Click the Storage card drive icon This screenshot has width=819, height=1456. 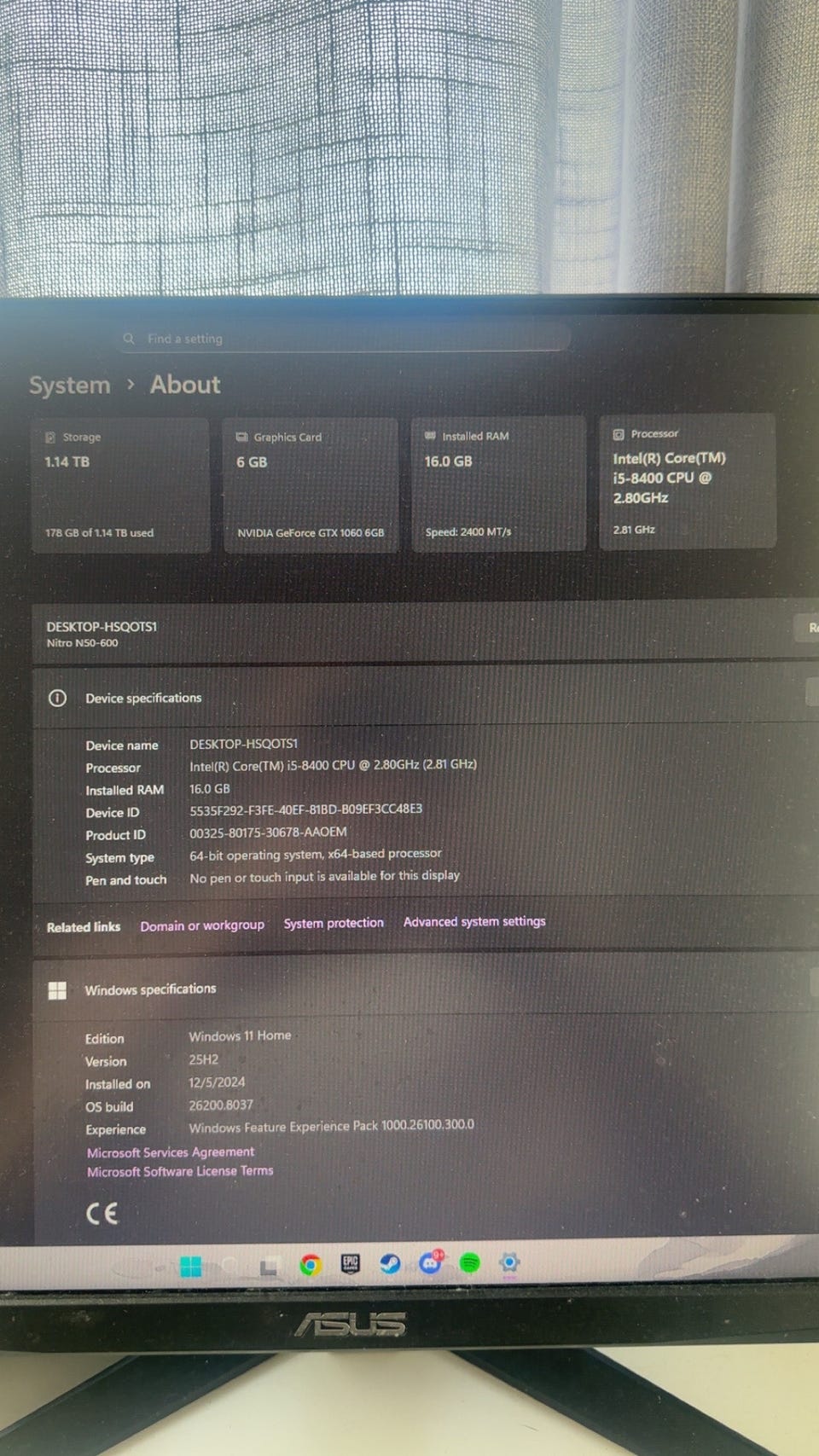[x=50, y=437]
